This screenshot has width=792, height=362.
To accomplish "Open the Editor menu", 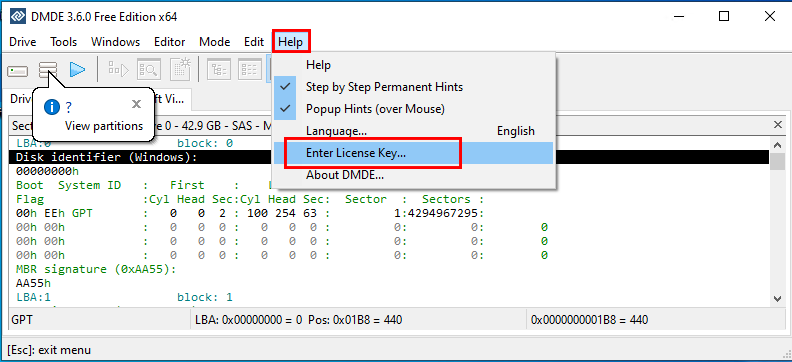I will point(170,42).
